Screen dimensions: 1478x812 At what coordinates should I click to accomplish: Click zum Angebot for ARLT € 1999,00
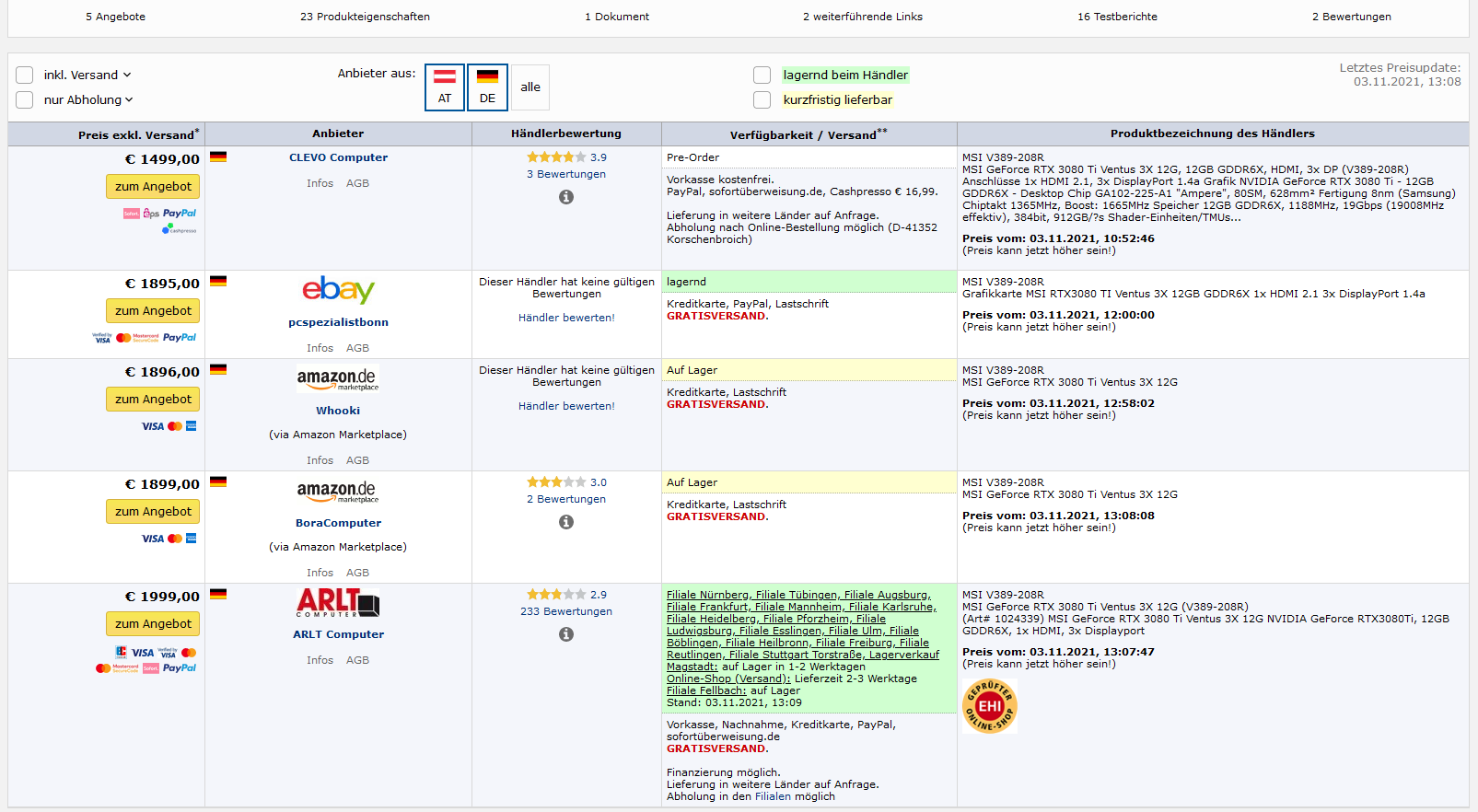[x=153, y=623]
